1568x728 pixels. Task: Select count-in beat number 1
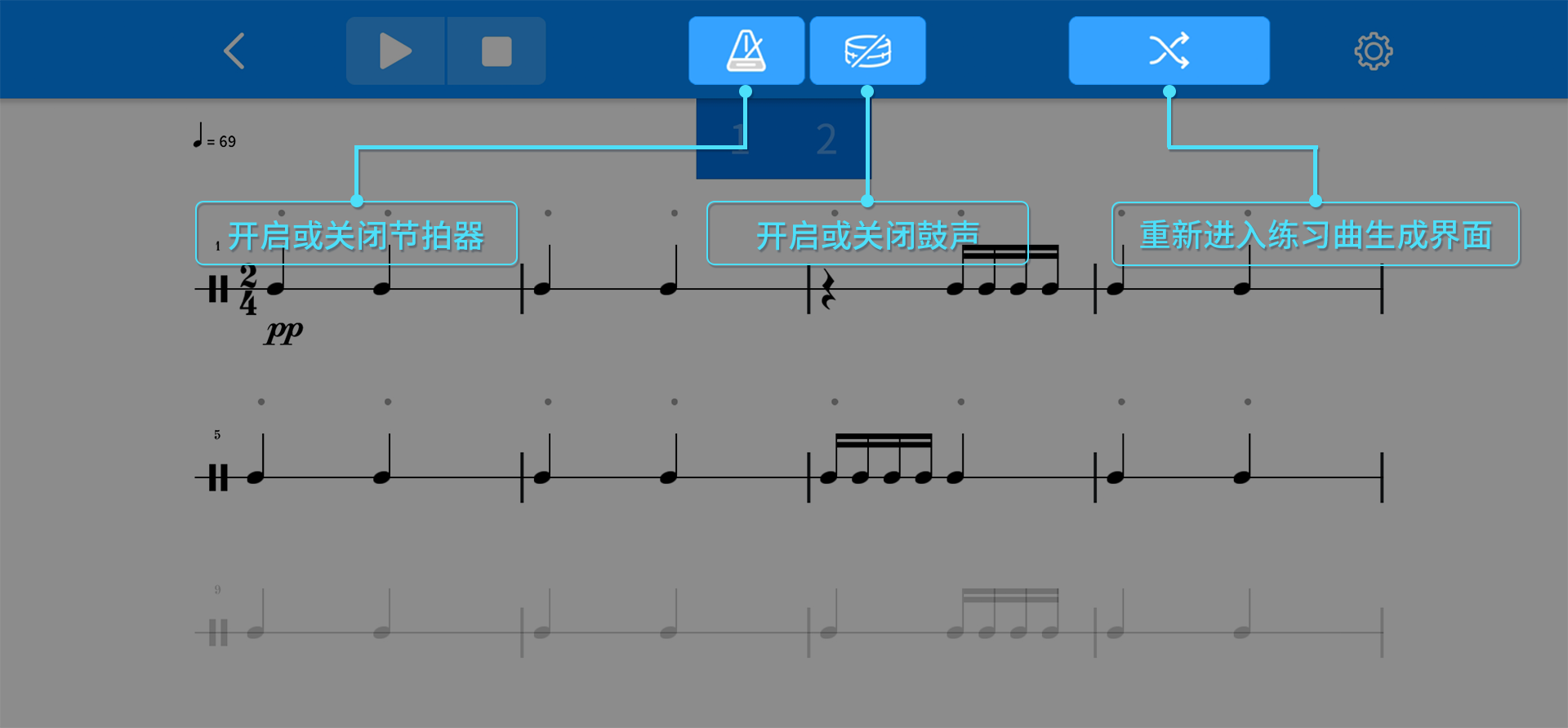(x=738, y=140)
